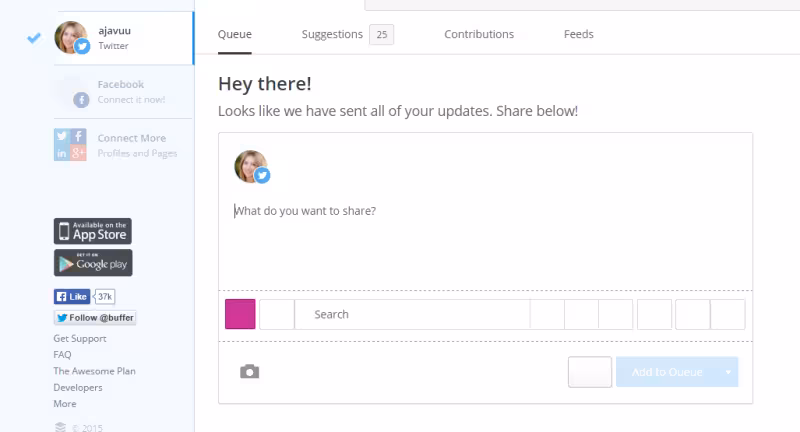Click the Facebook icon under Connect it now
Viewport: 800px width, 432px height.
(81, 99)
